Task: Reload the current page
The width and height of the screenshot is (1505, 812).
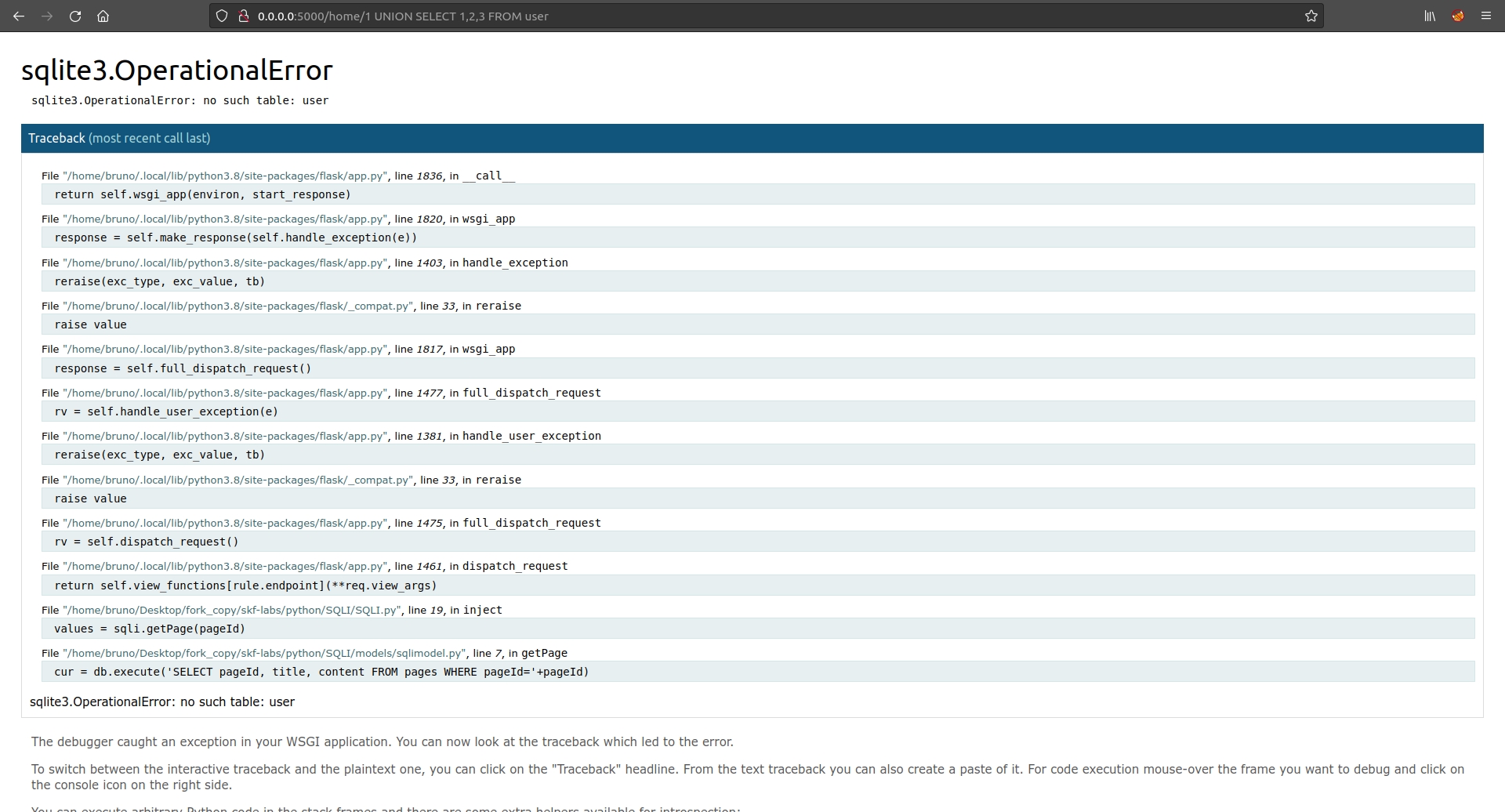Action: pyautogui.click(x=75, y=16)
